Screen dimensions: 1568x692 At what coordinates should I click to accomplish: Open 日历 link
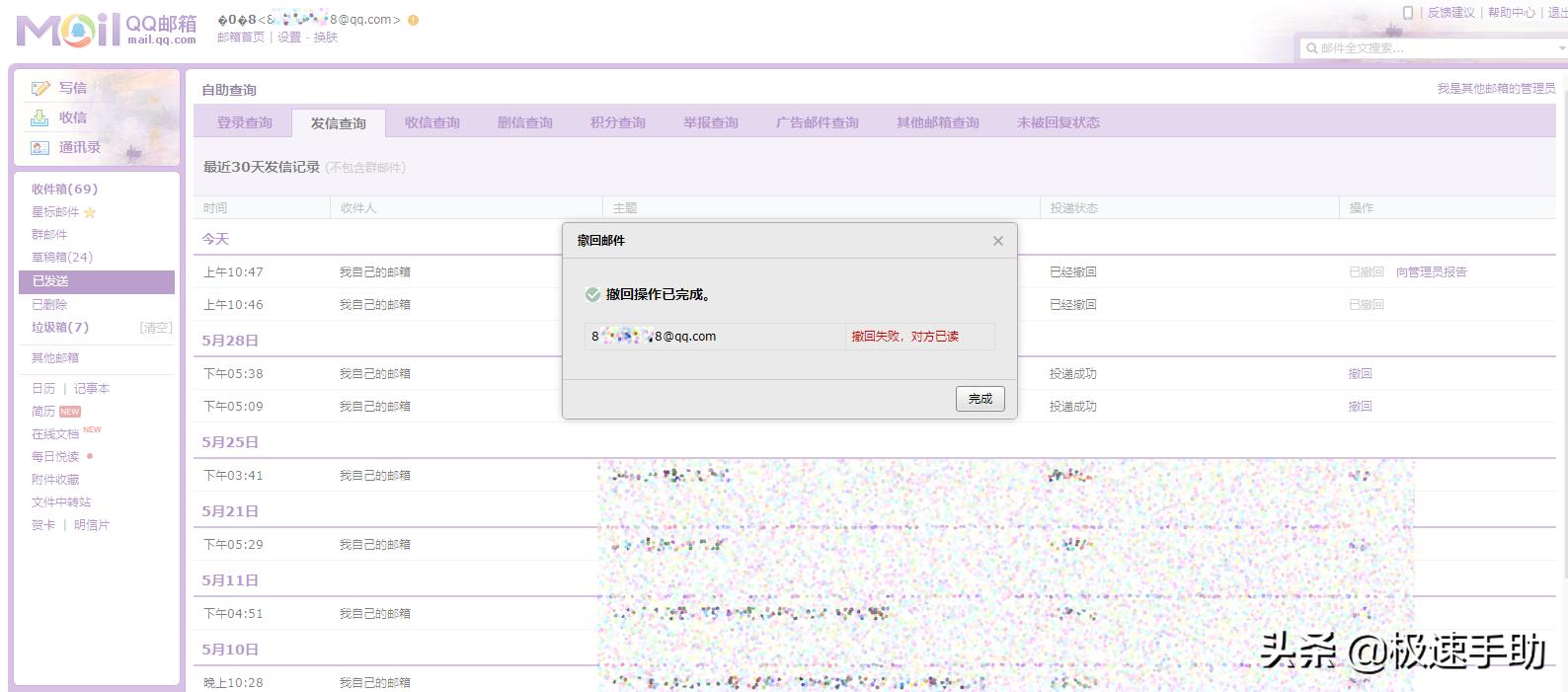pos(43,389)
